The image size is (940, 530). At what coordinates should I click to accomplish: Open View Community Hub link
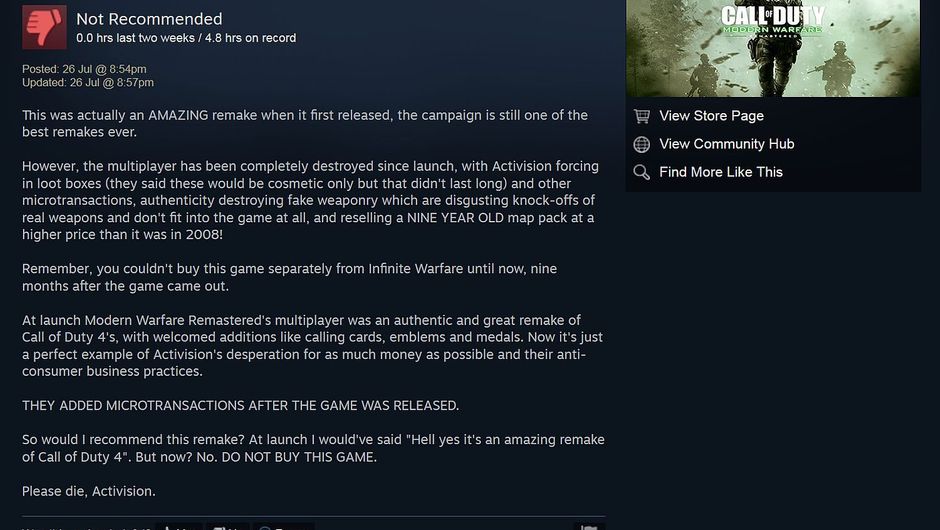pyautogui.click(x=727, y=144)
